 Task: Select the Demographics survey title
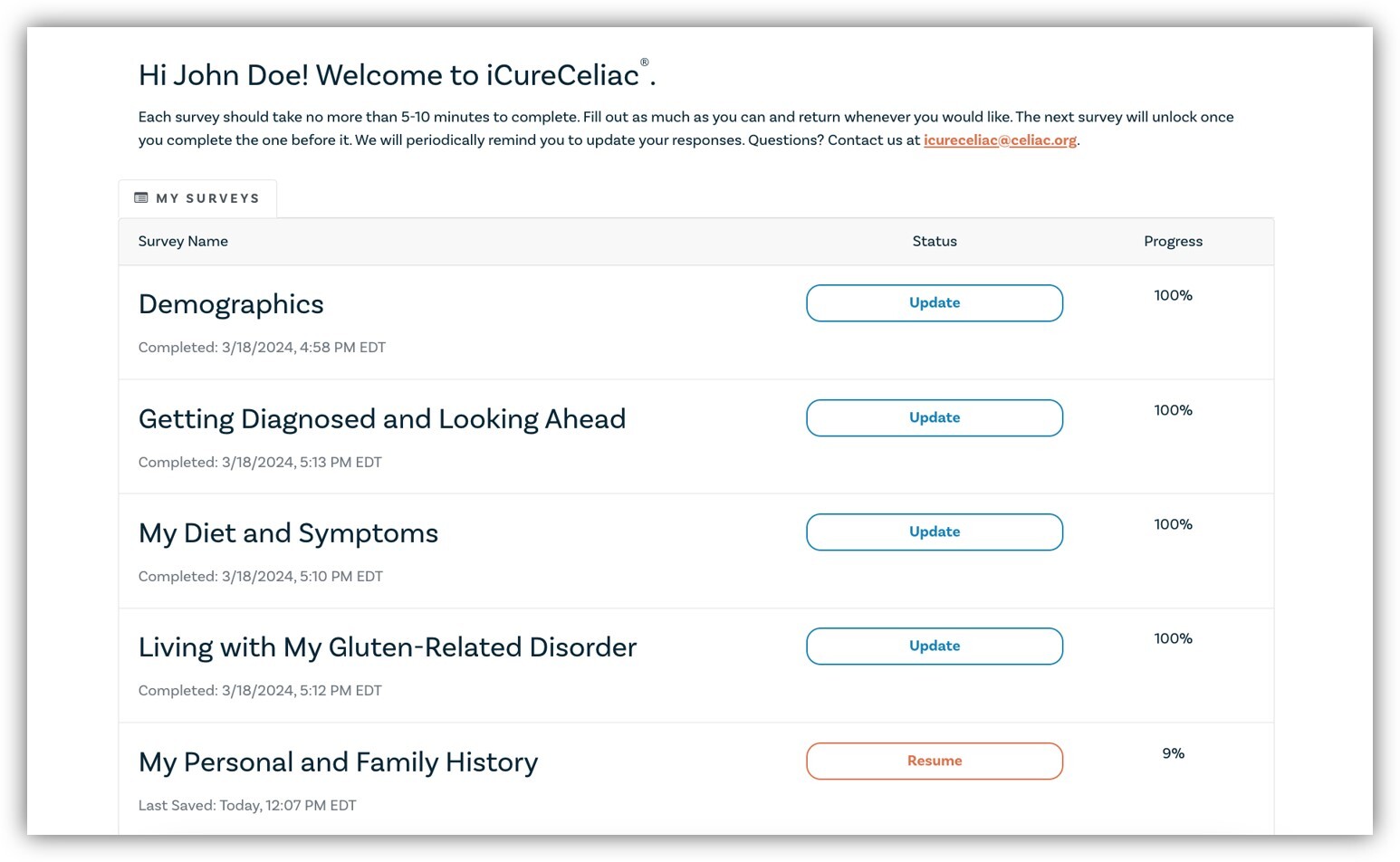[231, 304]
